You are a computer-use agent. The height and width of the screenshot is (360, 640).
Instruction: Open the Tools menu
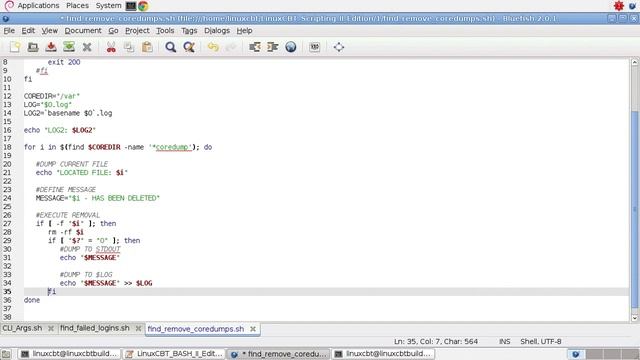165,31
